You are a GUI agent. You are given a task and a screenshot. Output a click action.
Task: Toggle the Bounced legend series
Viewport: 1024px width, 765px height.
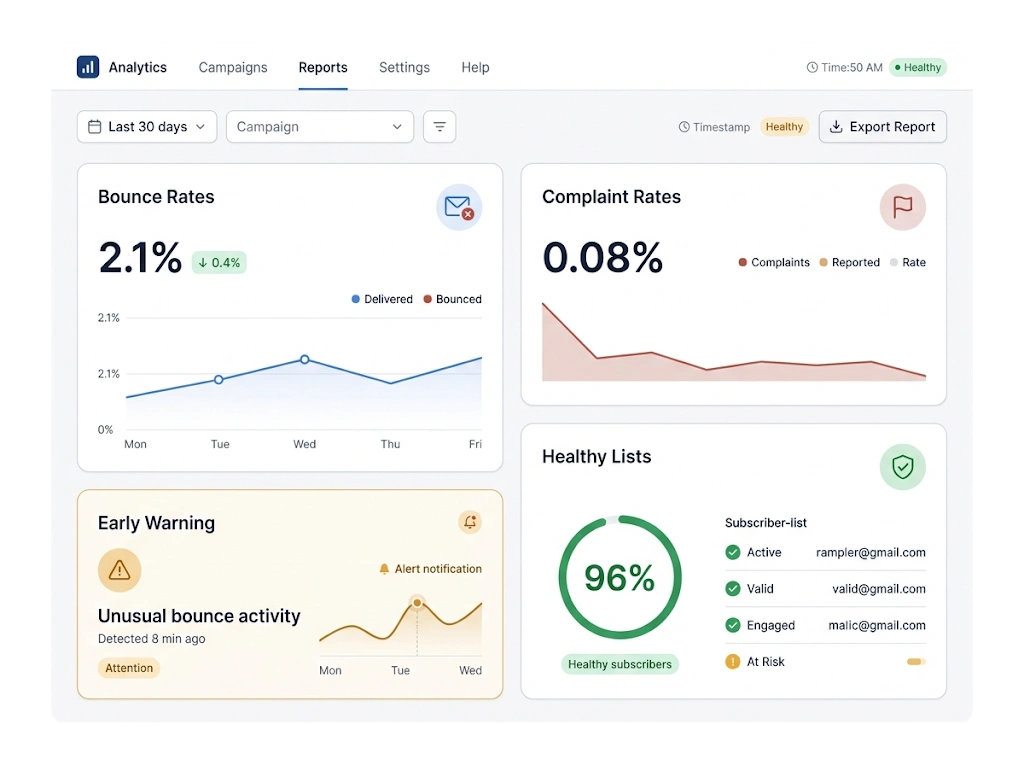[x=453, y=299]
